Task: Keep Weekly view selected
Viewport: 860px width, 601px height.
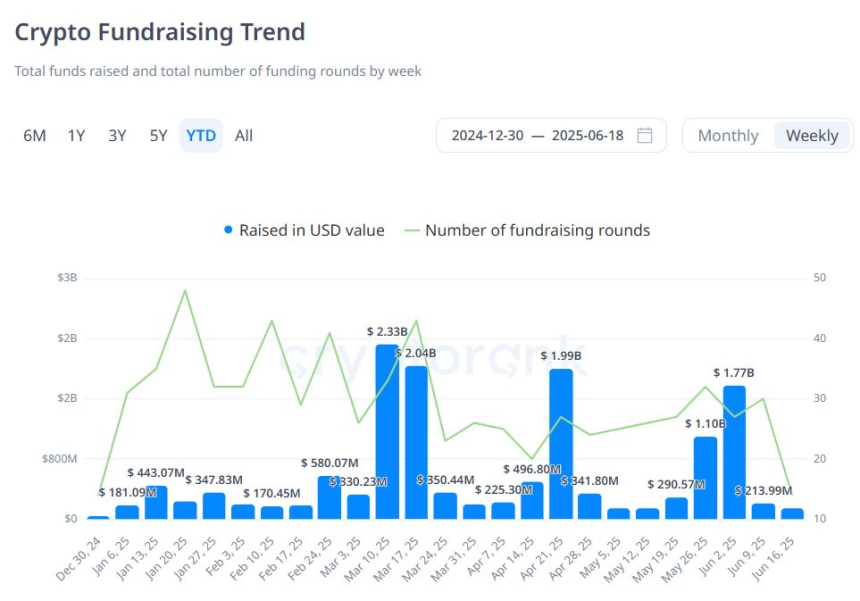Action: pos(812,135)
